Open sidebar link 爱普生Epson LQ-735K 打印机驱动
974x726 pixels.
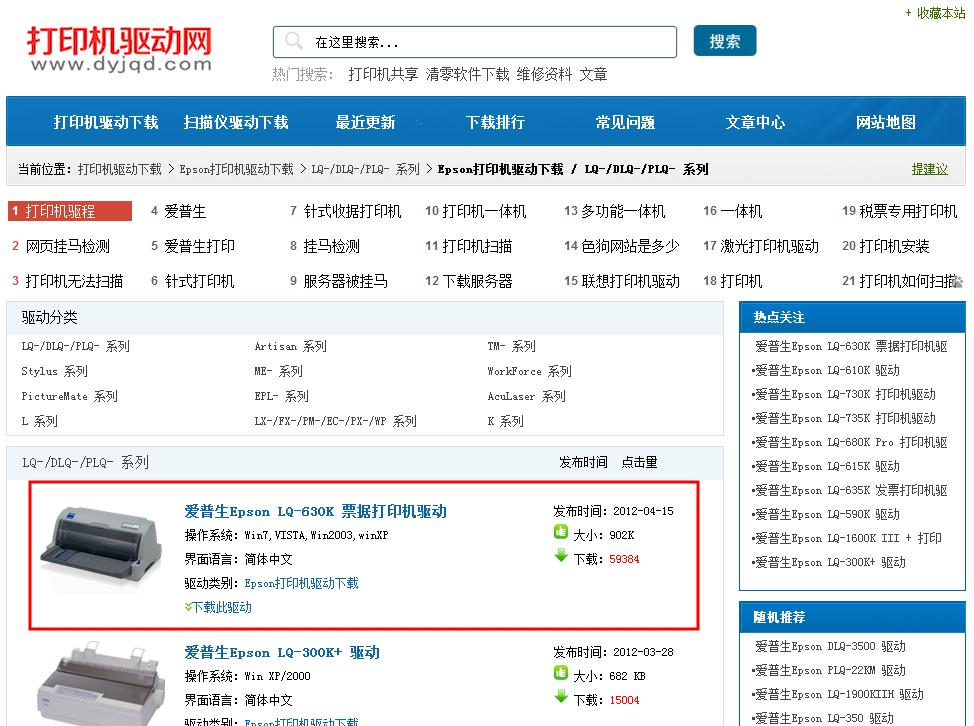pos(845,418)
